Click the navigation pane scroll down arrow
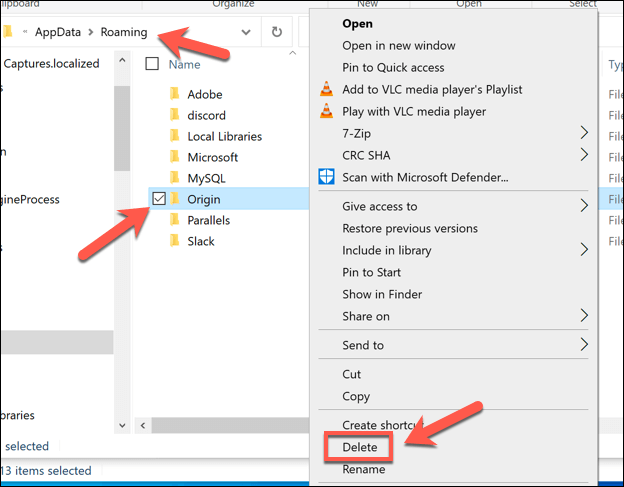 tap(122, 424)
